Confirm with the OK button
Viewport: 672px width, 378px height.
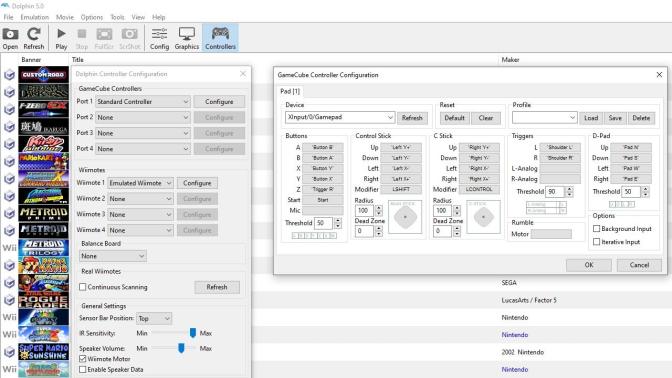[589, 265]
